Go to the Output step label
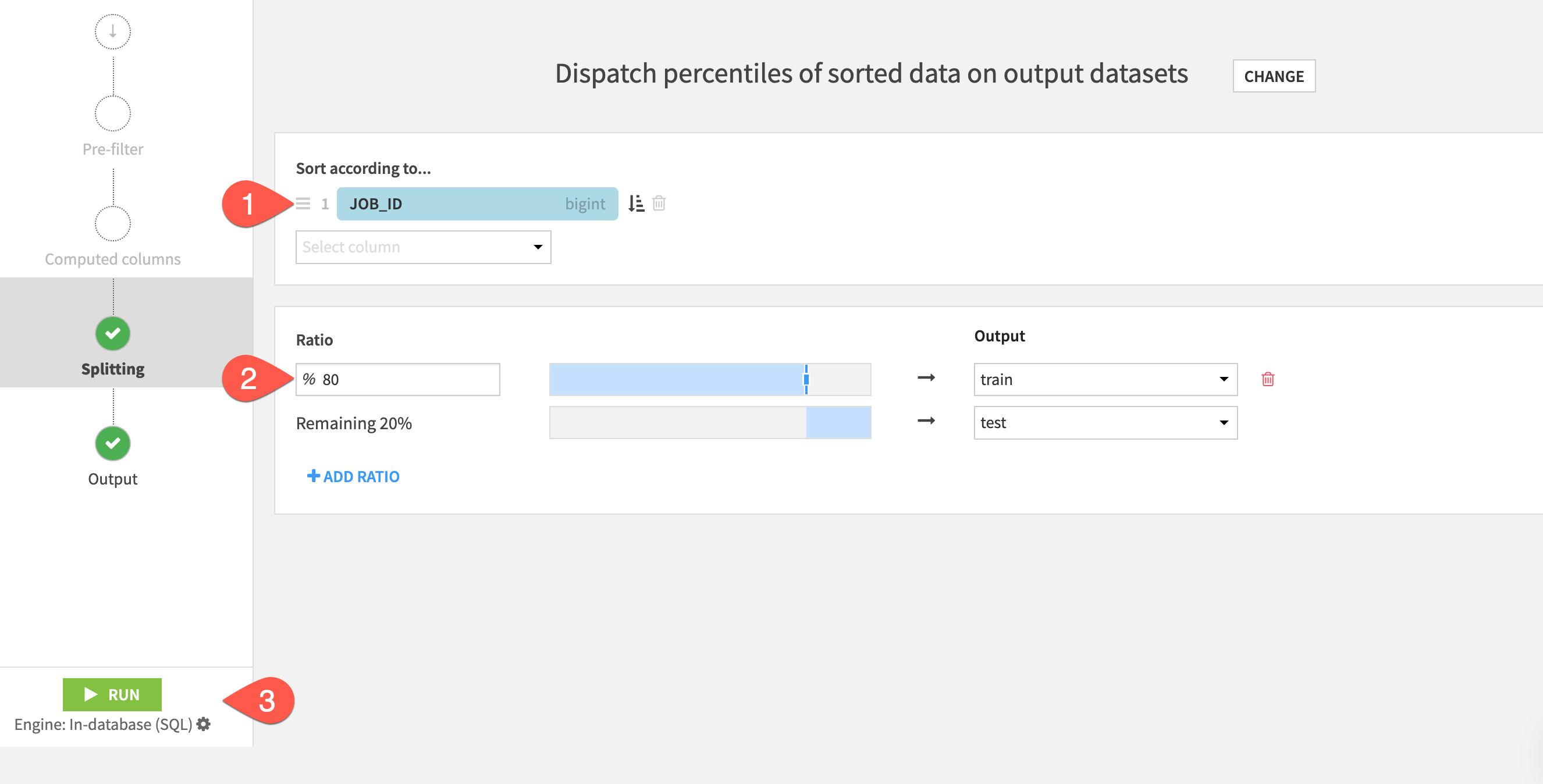This screenshot has height=784, width=1543. click(x=113, y=479)
